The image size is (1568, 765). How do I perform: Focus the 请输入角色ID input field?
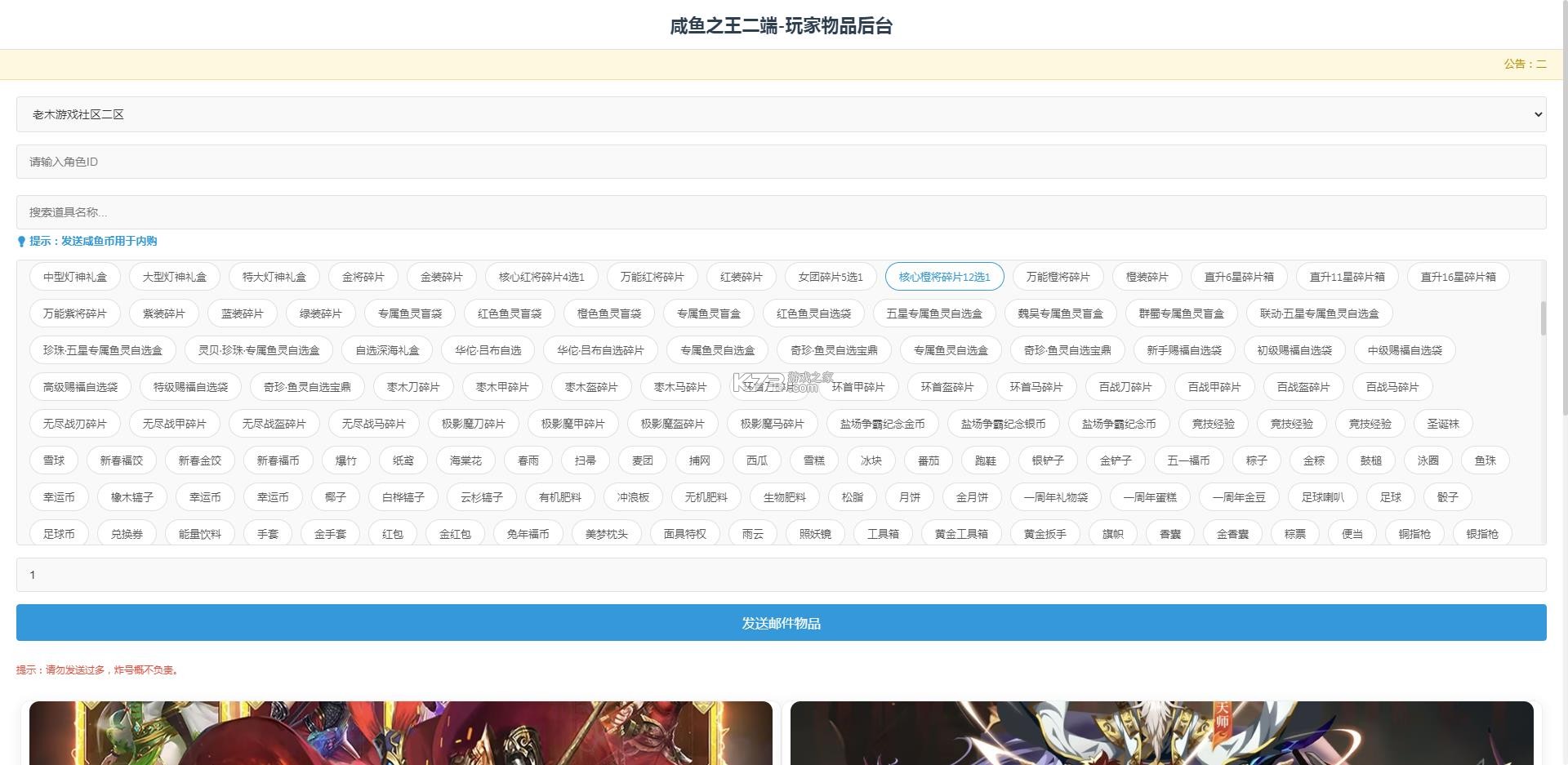[781, 162]
